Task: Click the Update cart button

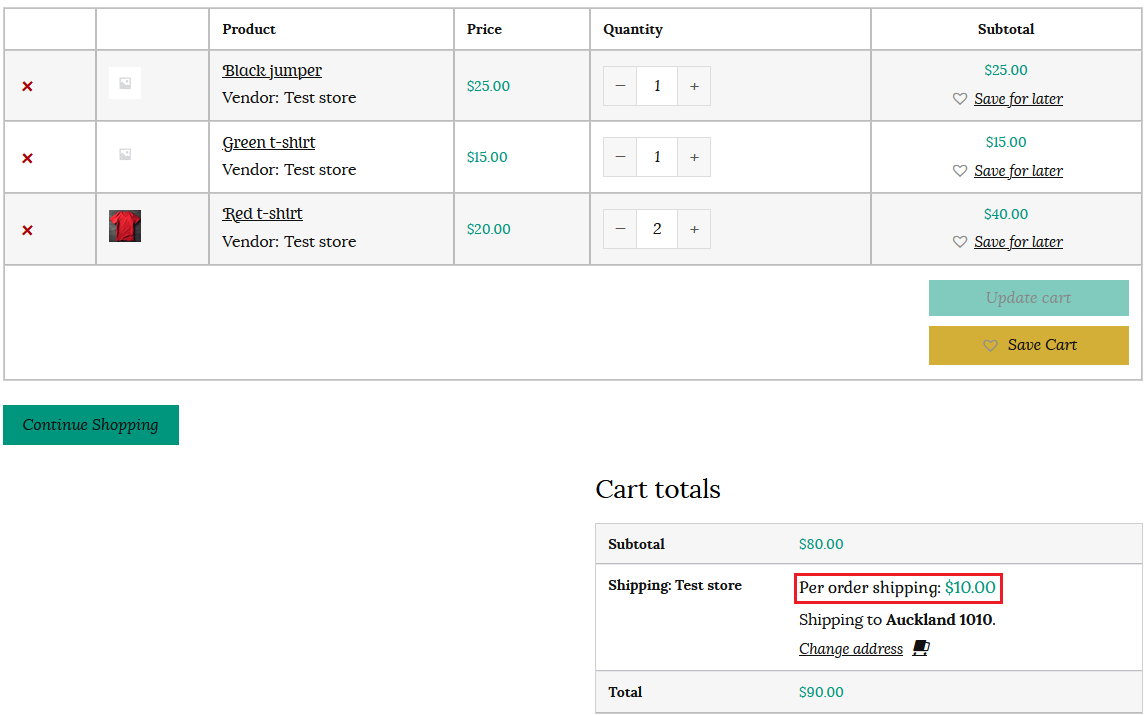Action: (1028, 298)
